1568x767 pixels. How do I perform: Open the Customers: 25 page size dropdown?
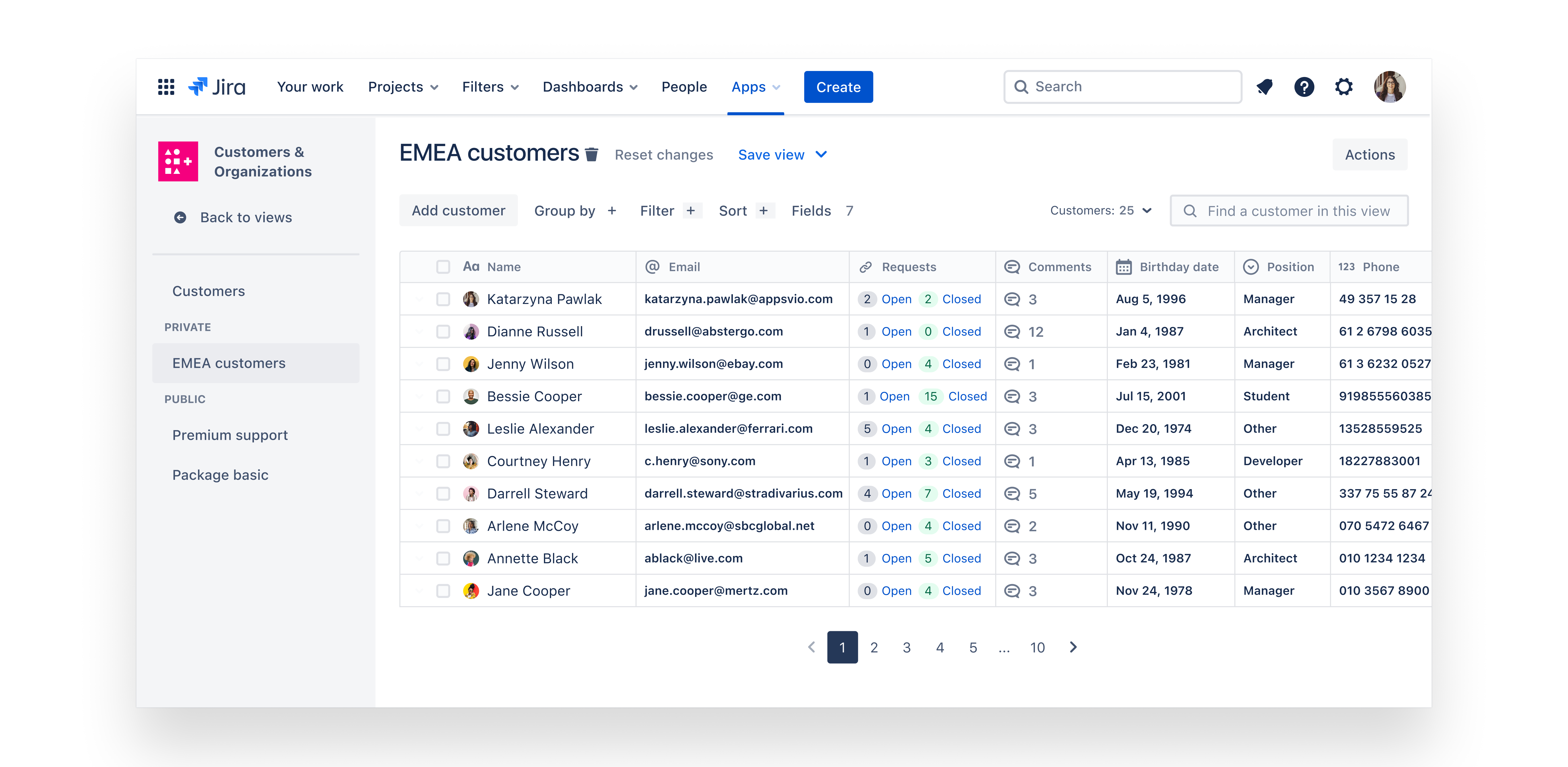[1100, 210]
